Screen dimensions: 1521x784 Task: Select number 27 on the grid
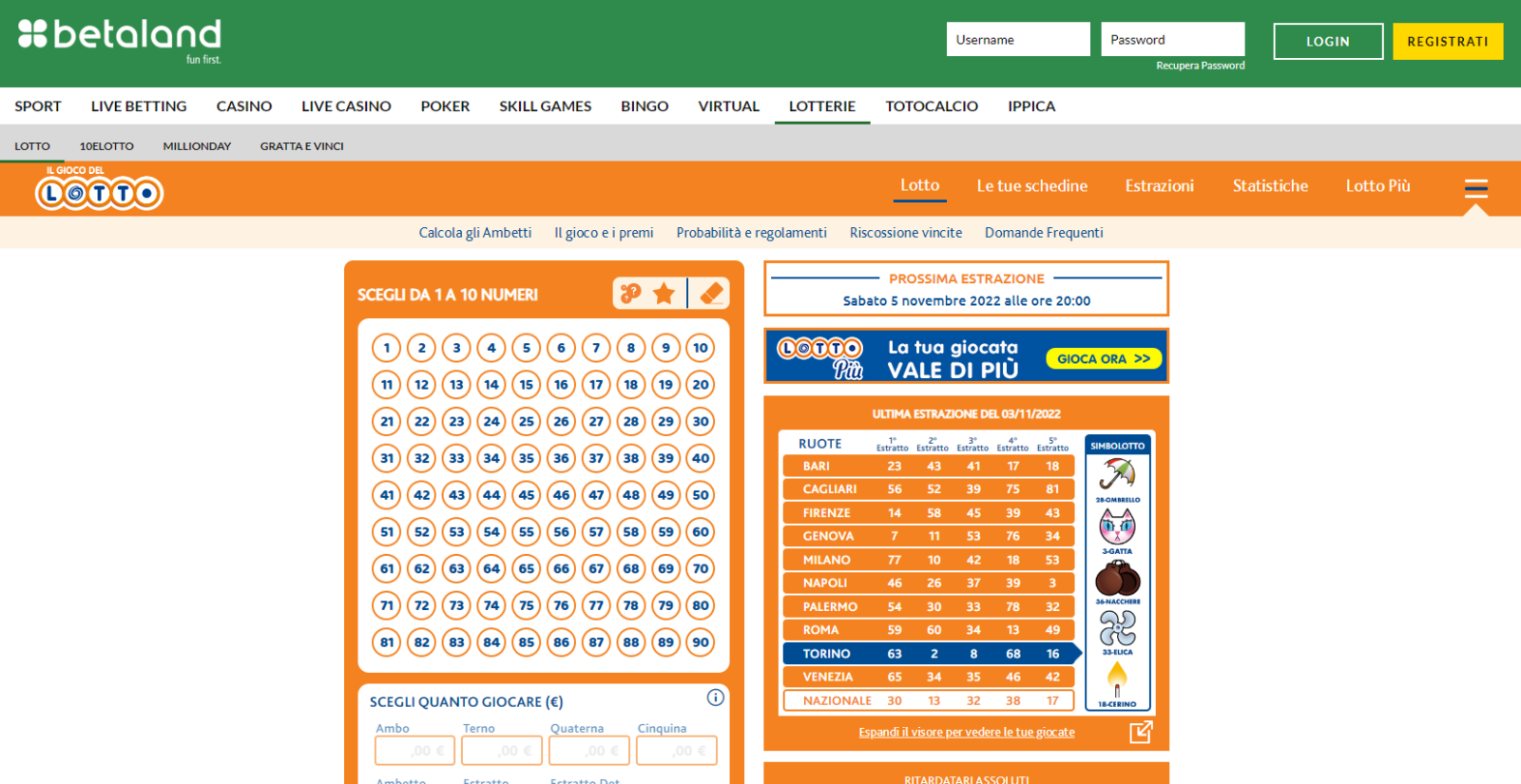(596, 421)
